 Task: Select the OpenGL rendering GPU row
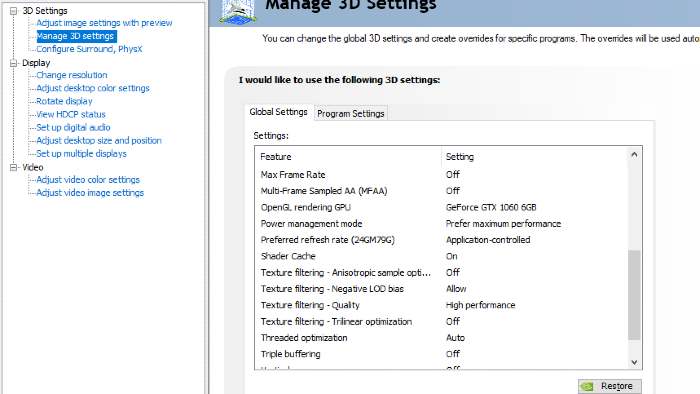pos(441,207)
